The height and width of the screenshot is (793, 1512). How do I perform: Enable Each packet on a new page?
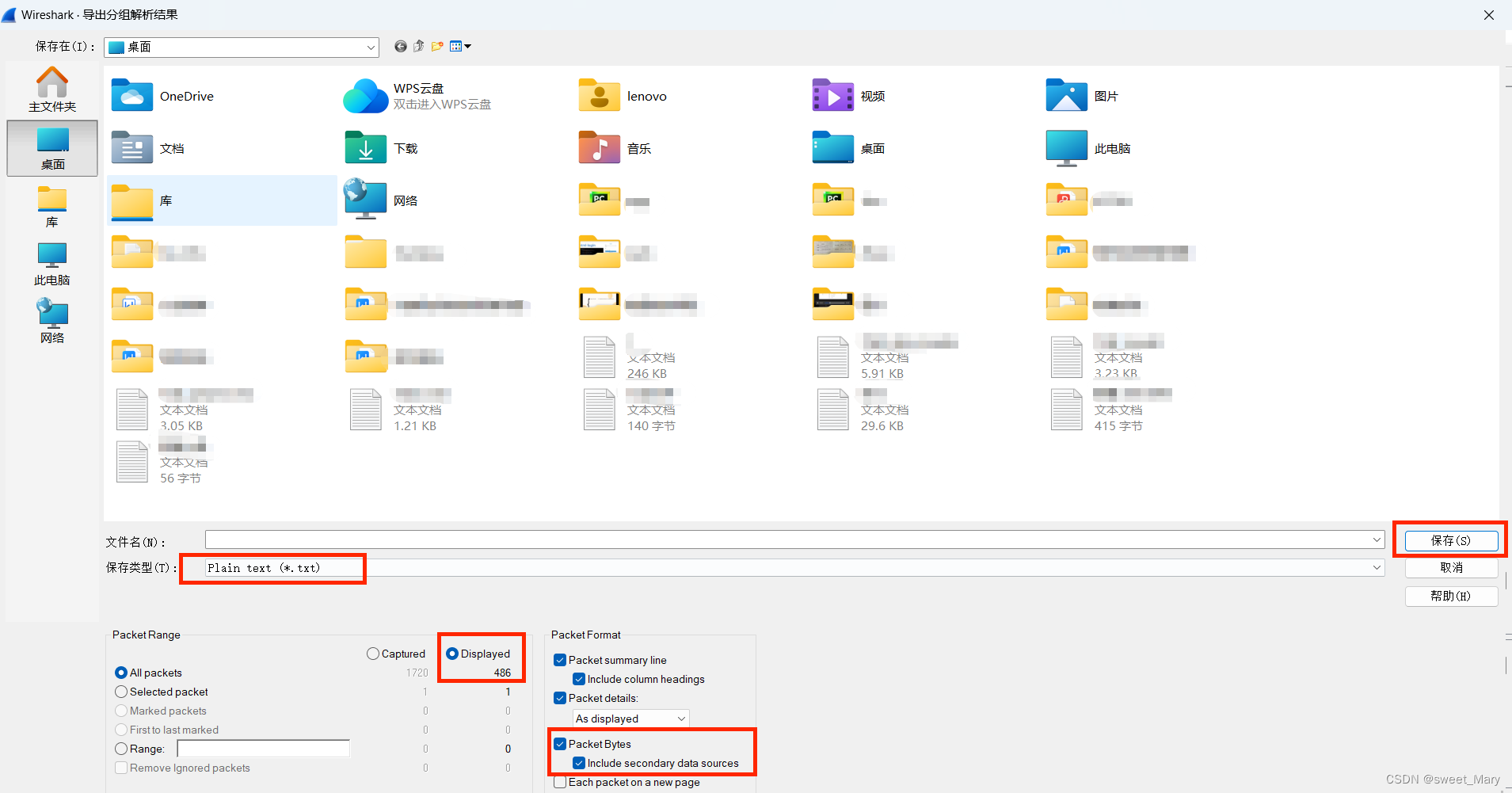[x=561, y=782]
